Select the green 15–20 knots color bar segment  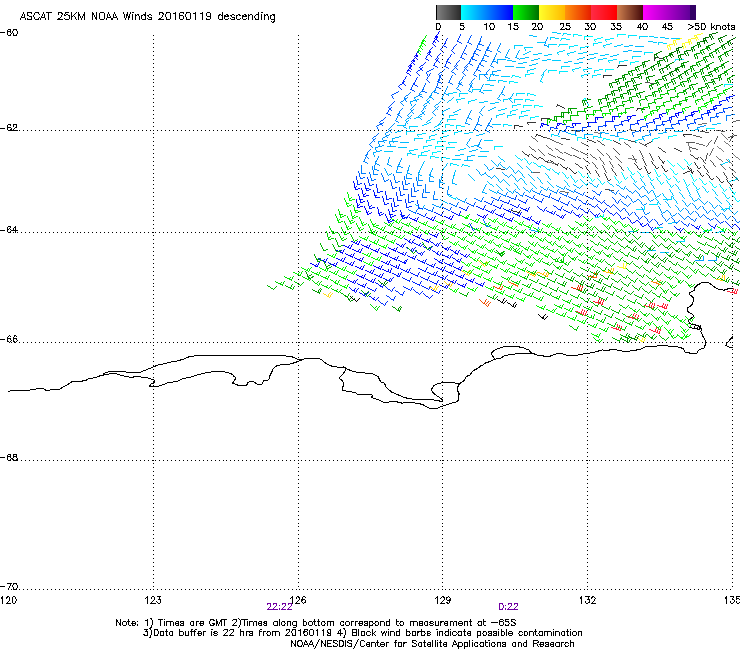[x=526, y=12]
